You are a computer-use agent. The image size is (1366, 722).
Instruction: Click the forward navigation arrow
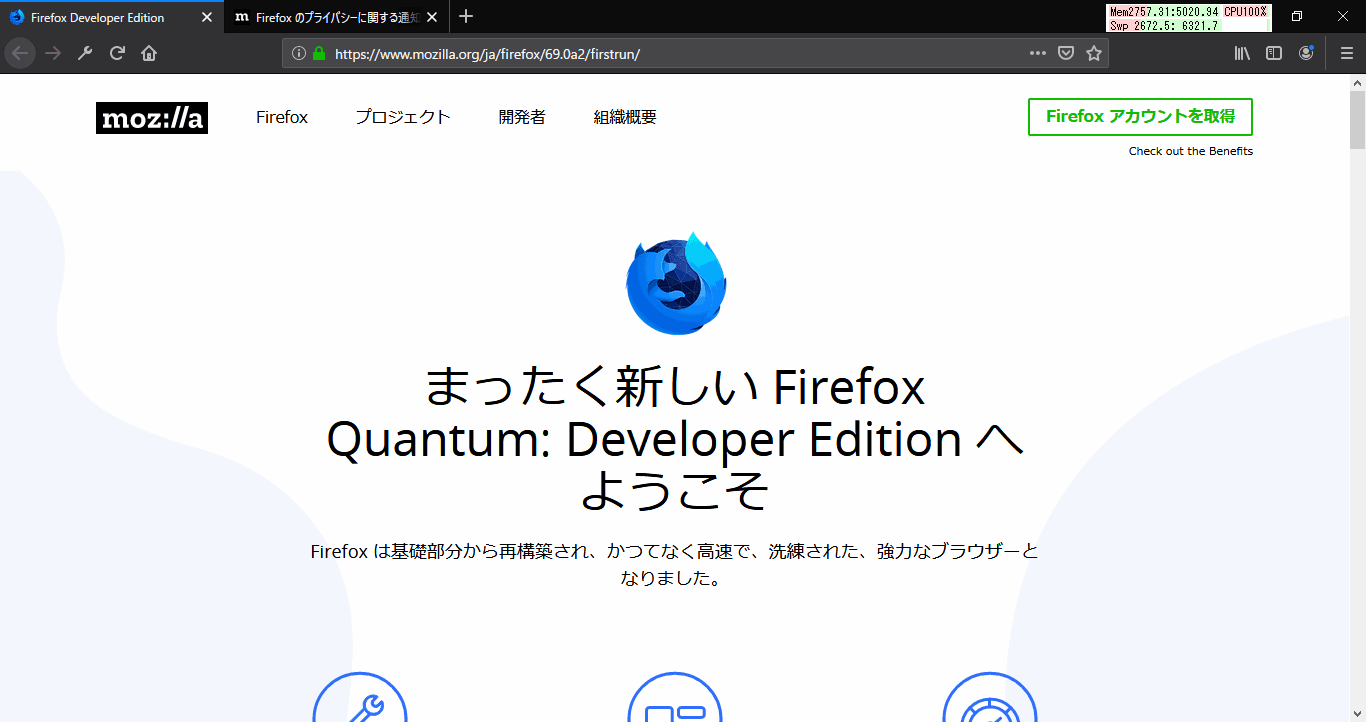coord(53,53)
